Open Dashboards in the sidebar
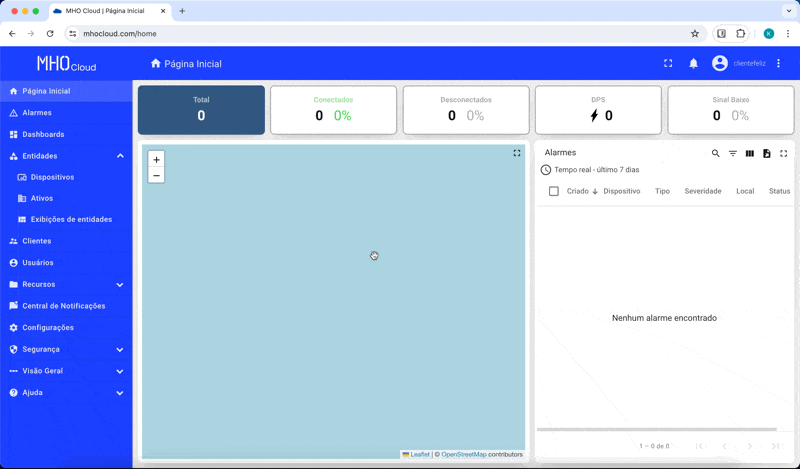The width and height of the screenshot is (800, 469). (x=43, y=134)
